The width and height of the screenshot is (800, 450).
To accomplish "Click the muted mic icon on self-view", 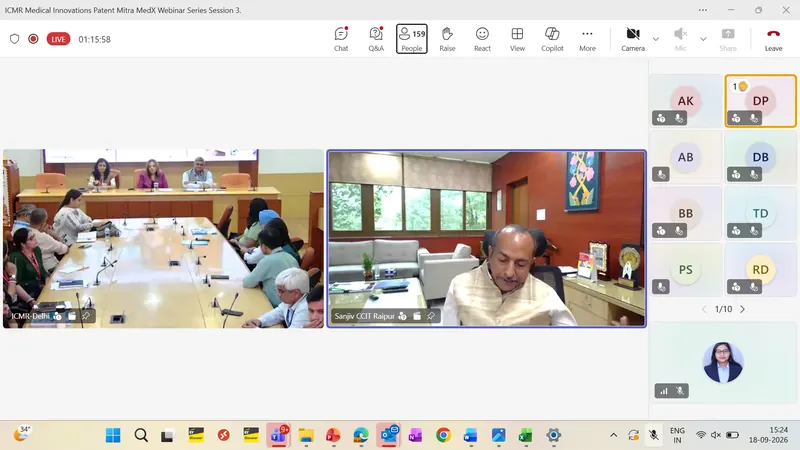I will [680, 391].
